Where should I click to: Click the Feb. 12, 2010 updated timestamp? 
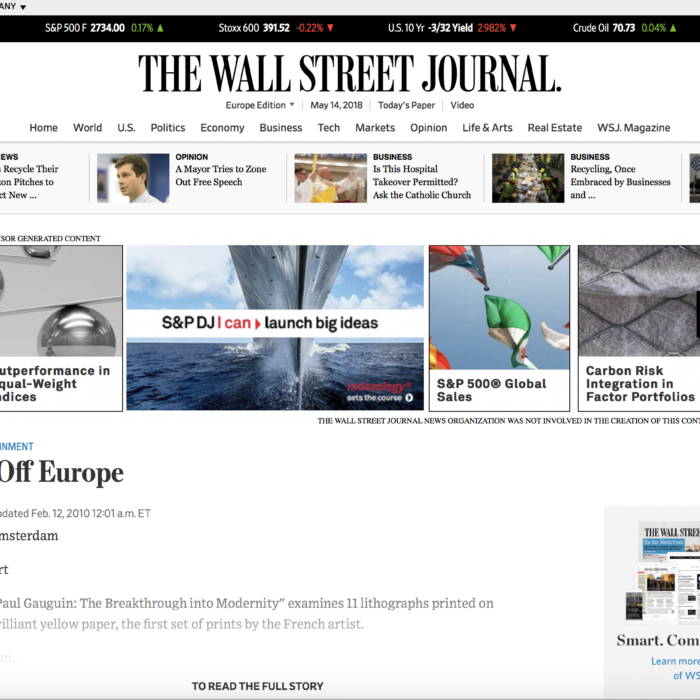tap(75, 513)
